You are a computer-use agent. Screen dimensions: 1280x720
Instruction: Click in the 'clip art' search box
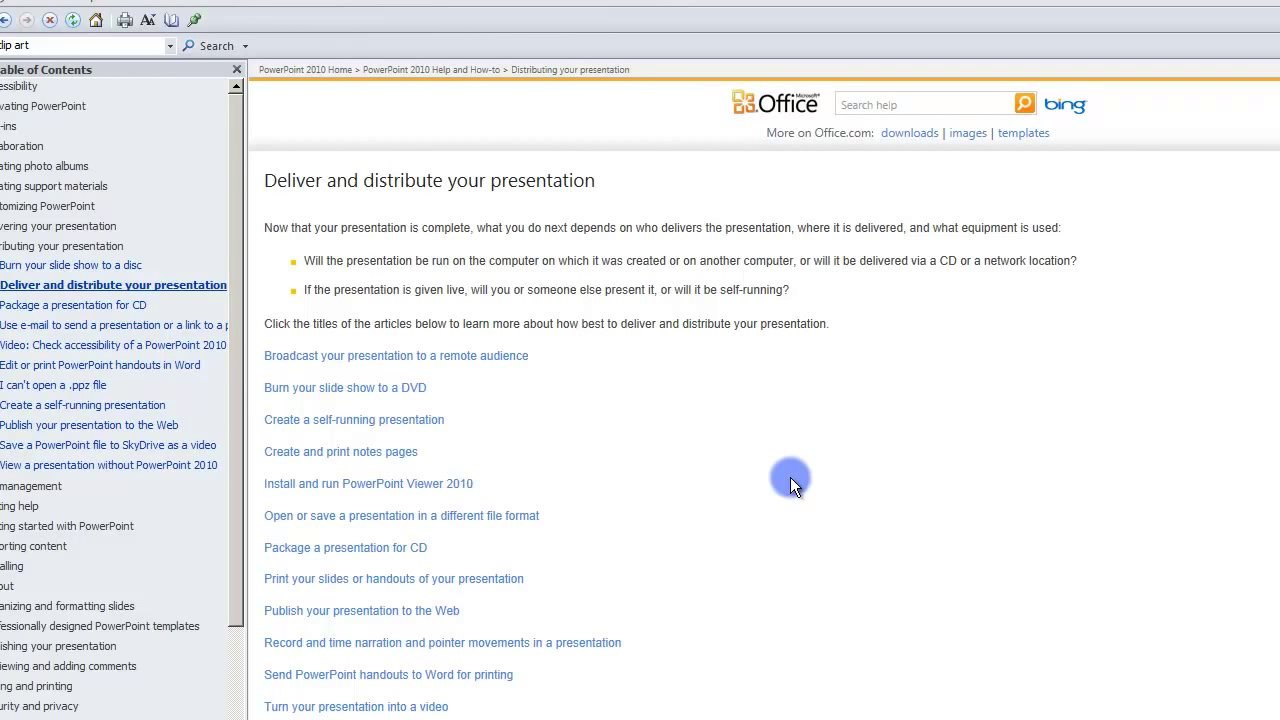[82, 45]
